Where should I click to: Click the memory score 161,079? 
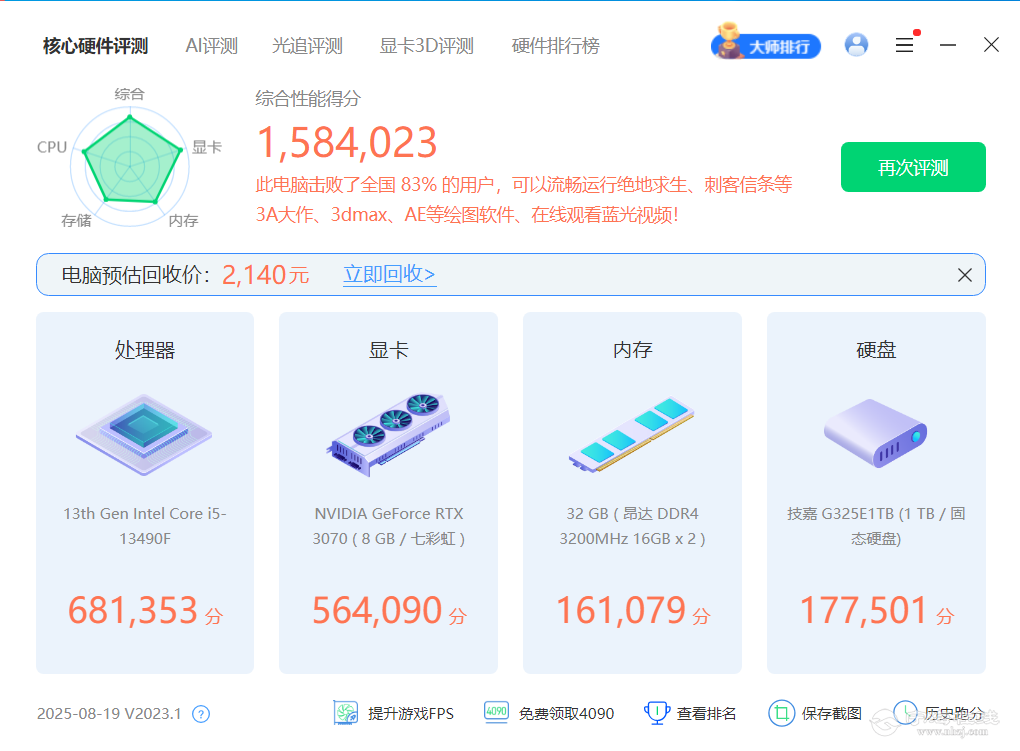[x=621, y=610]
